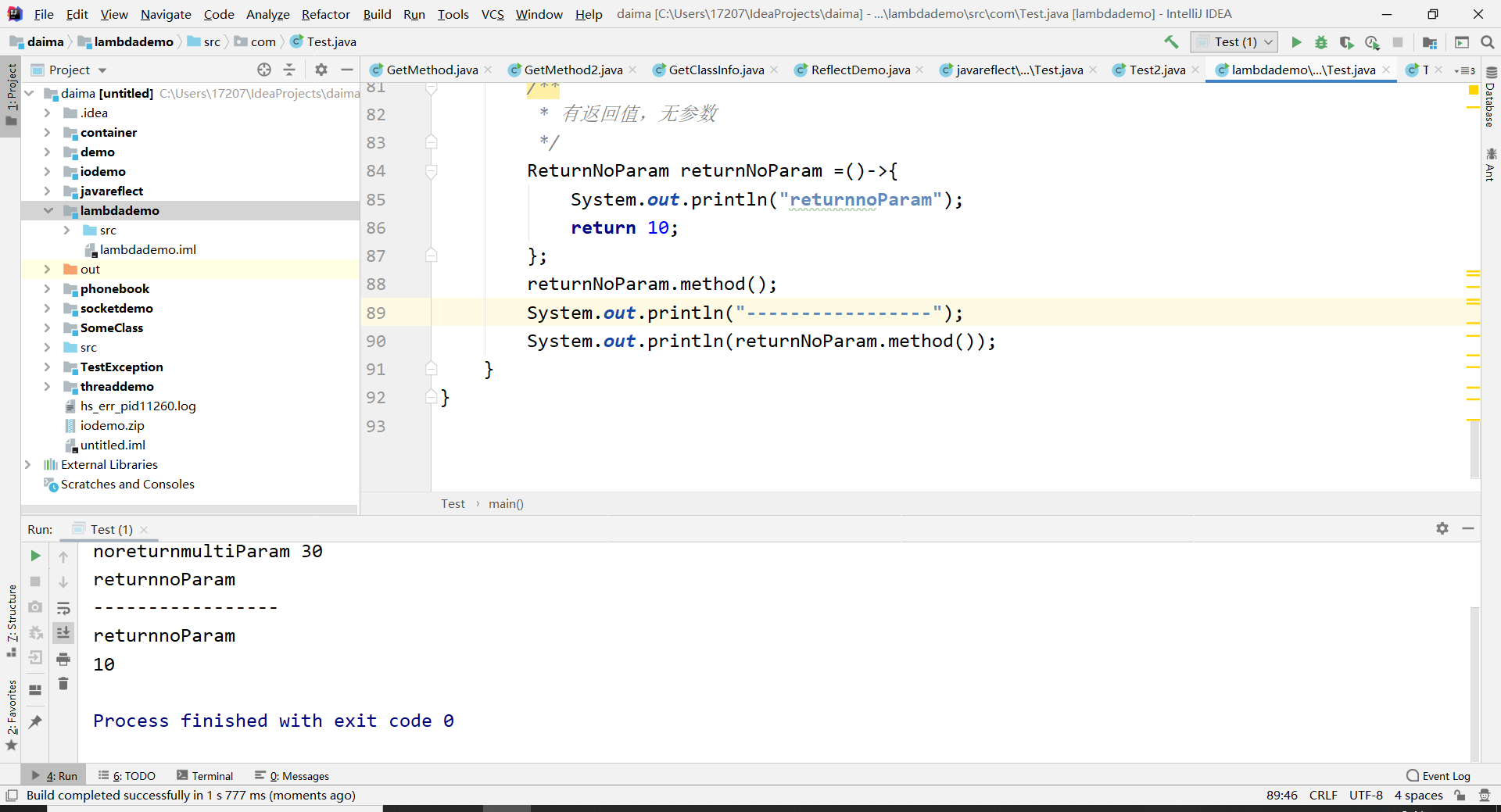Screen dimensions: 1501x812
Task: Toggle the Favorites tool window sidebar button
Action: click(x=11, y=715)
